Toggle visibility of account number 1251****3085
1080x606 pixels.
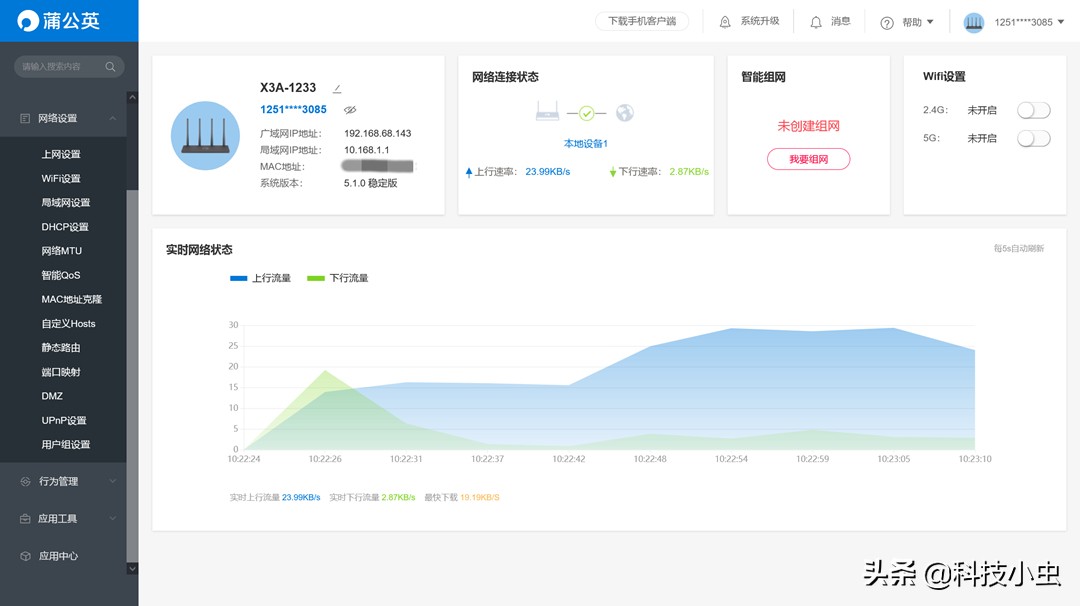click(350, 110)
